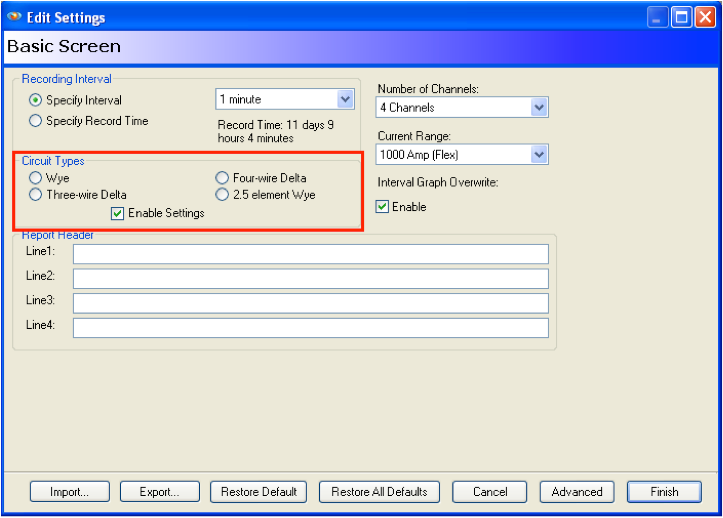723x518 pixels.
Task: Choose the Wye circuit type
Action: tap(36, 178)
